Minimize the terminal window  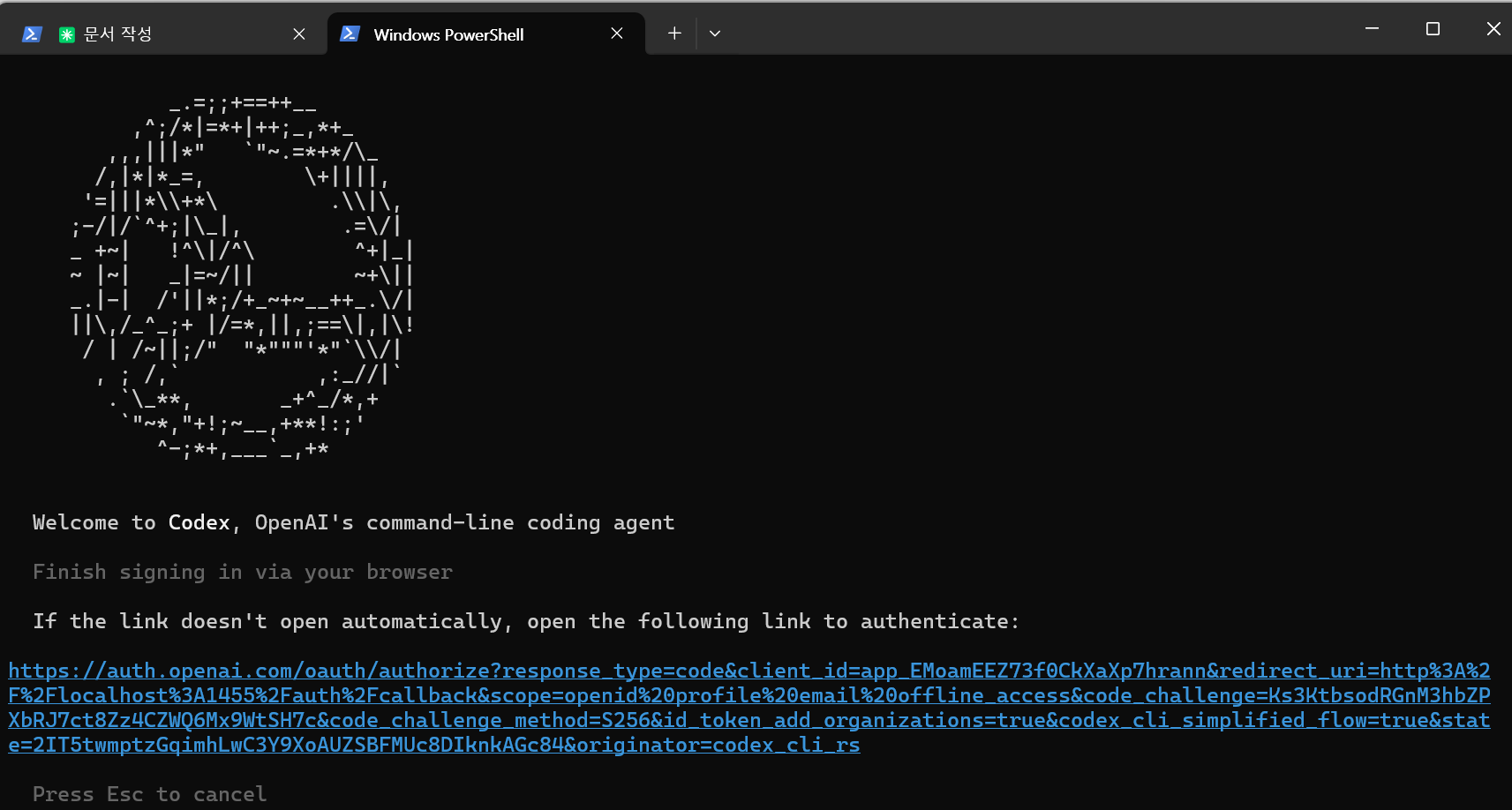[x=1372, y=28]
